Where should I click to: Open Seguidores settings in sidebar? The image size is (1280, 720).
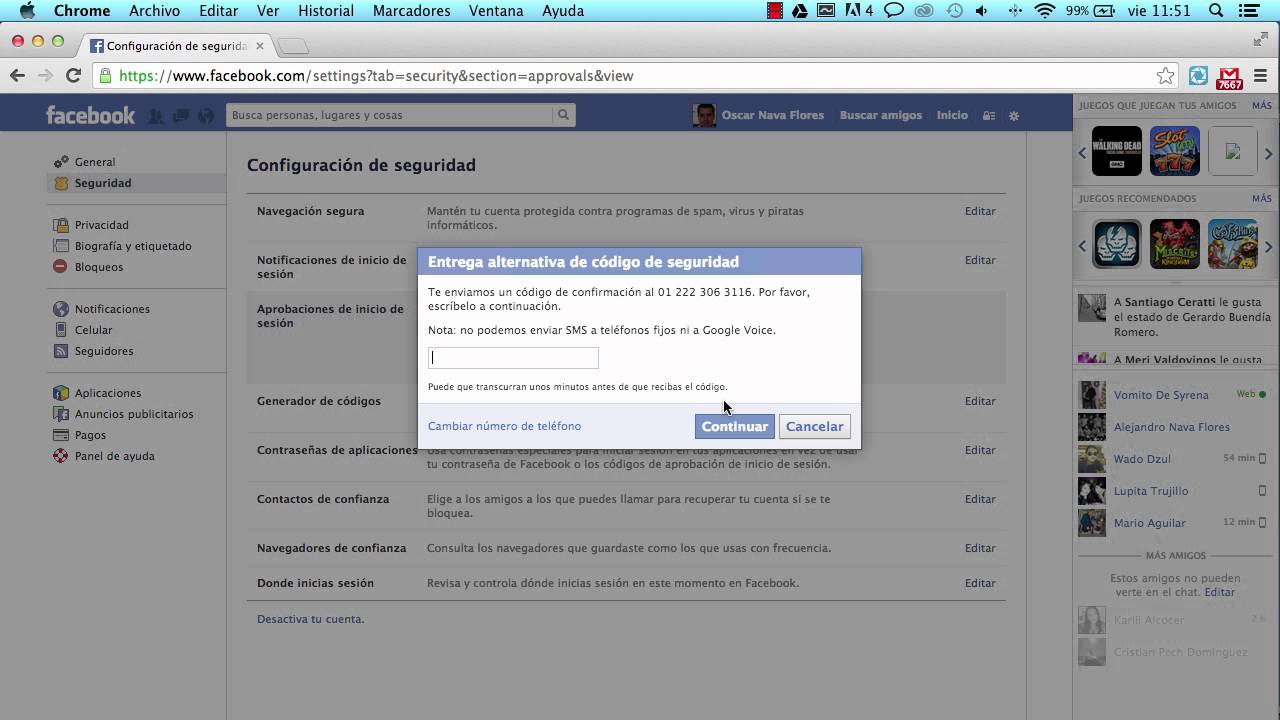104,351
